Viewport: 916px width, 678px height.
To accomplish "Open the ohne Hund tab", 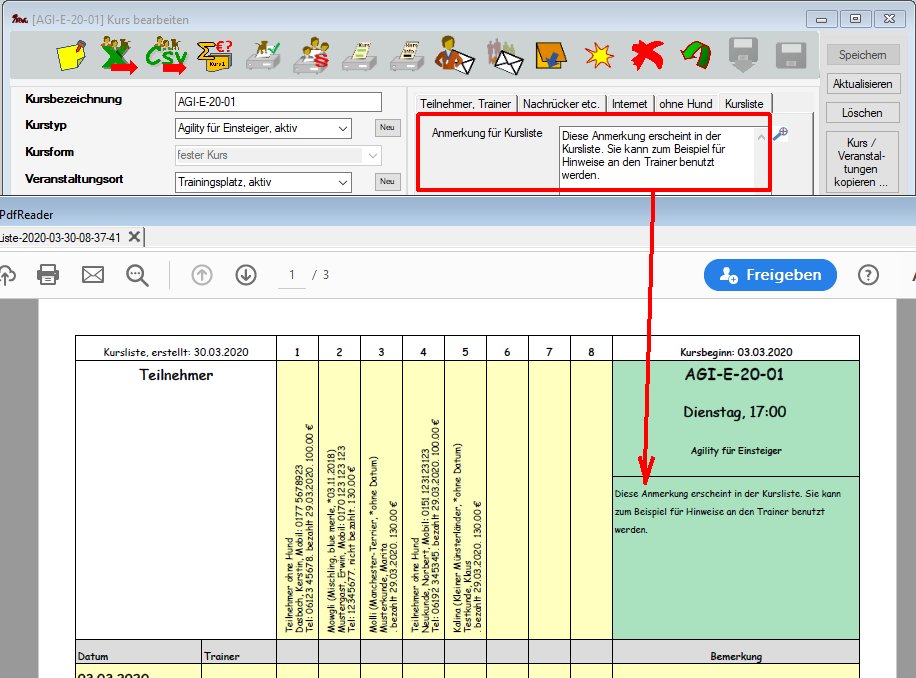I will 685,103.
